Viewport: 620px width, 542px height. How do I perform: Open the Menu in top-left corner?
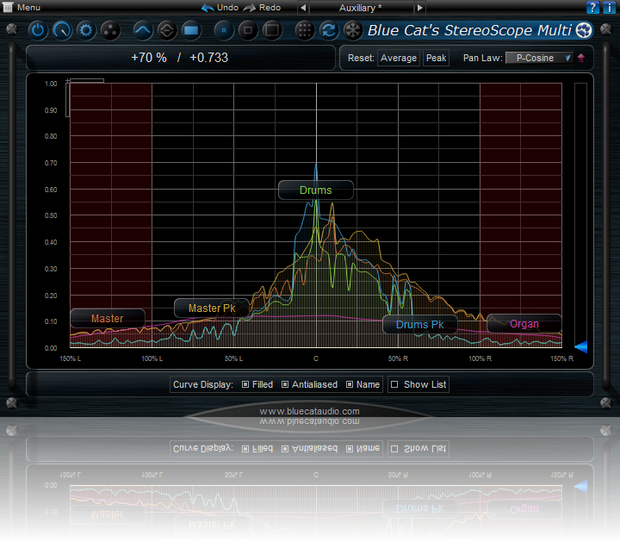(22, 7)
